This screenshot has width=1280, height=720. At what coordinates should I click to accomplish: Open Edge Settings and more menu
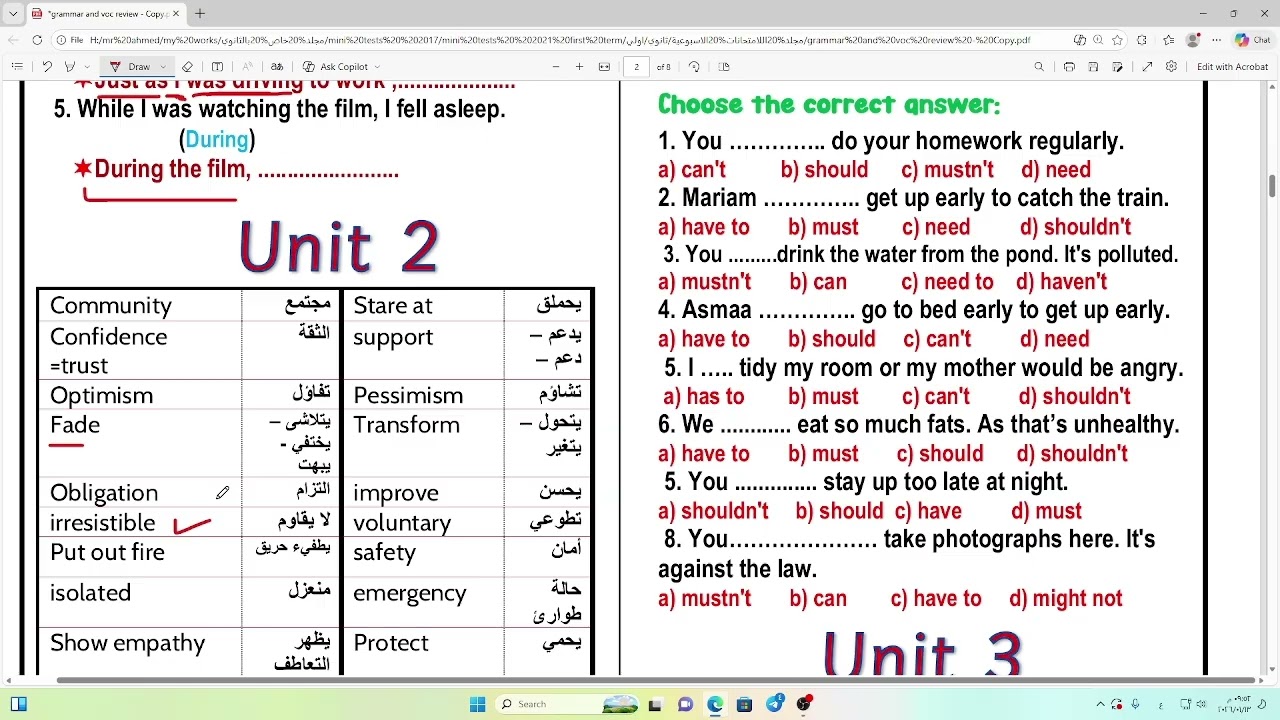1217,40
